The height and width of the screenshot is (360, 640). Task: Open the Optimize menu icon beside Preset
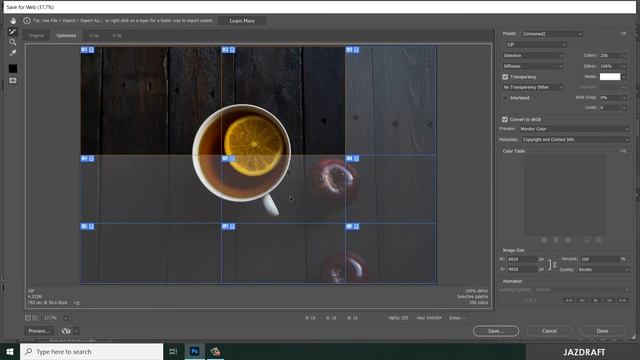pyautogui.click(x=623, y=33)
